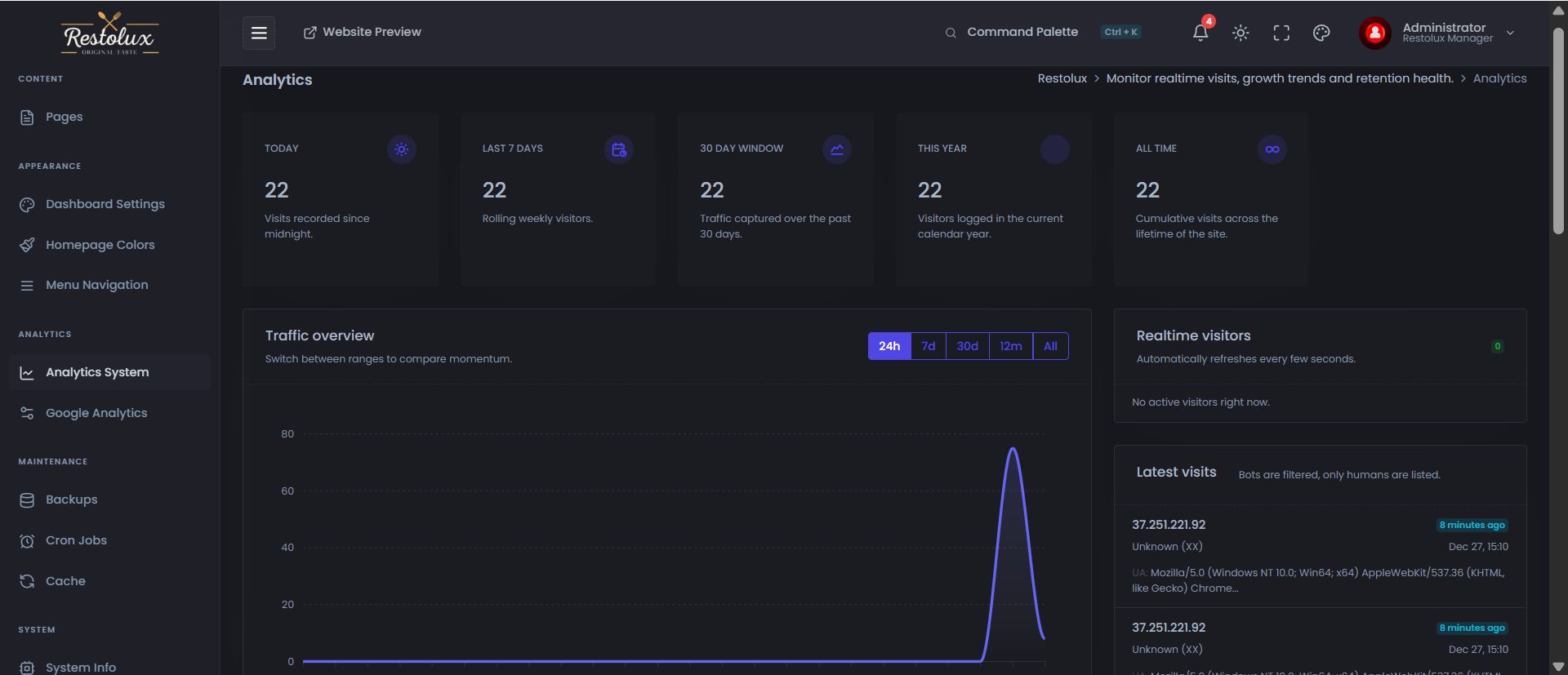Open the color palette customizer icon

pos(1321,33)
